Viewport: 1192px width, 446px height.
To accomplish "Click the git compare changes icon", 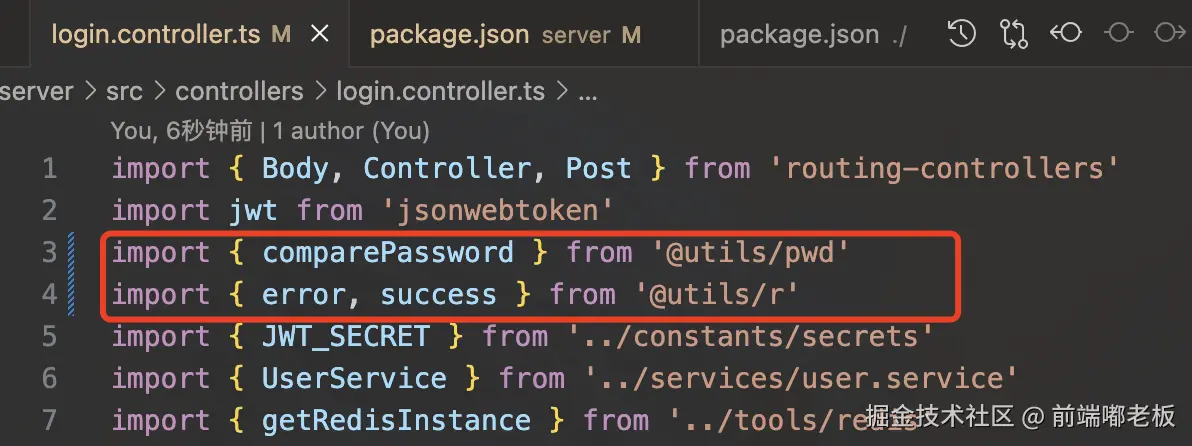I will point(1014,33).
